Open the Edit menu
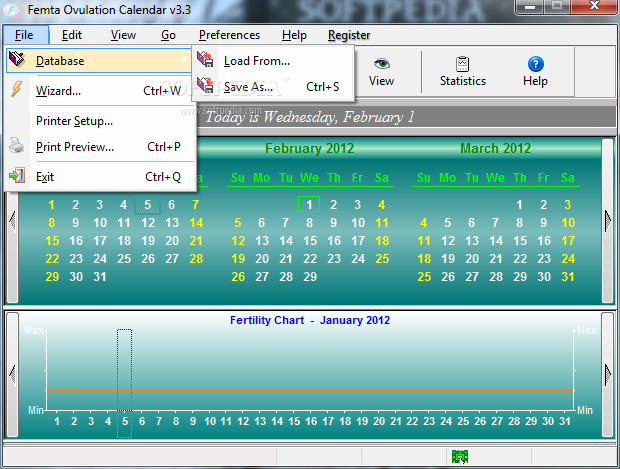This screenshot has width=620, height=469. [72, 35]
